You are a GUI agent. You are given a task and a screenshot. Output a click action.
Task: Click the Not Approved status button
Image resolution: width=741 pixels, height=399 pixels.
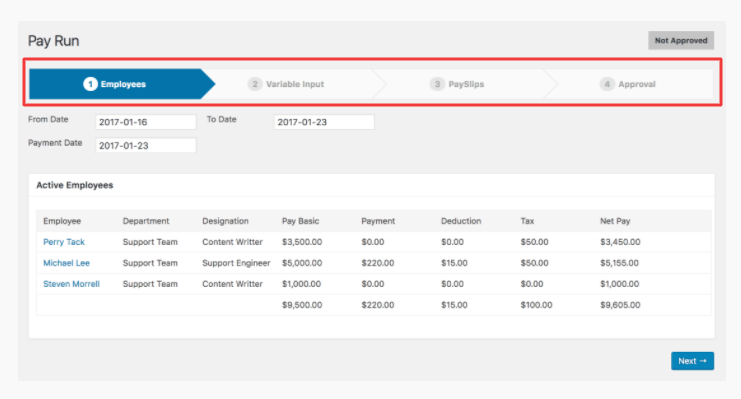(x=681, y=41)
